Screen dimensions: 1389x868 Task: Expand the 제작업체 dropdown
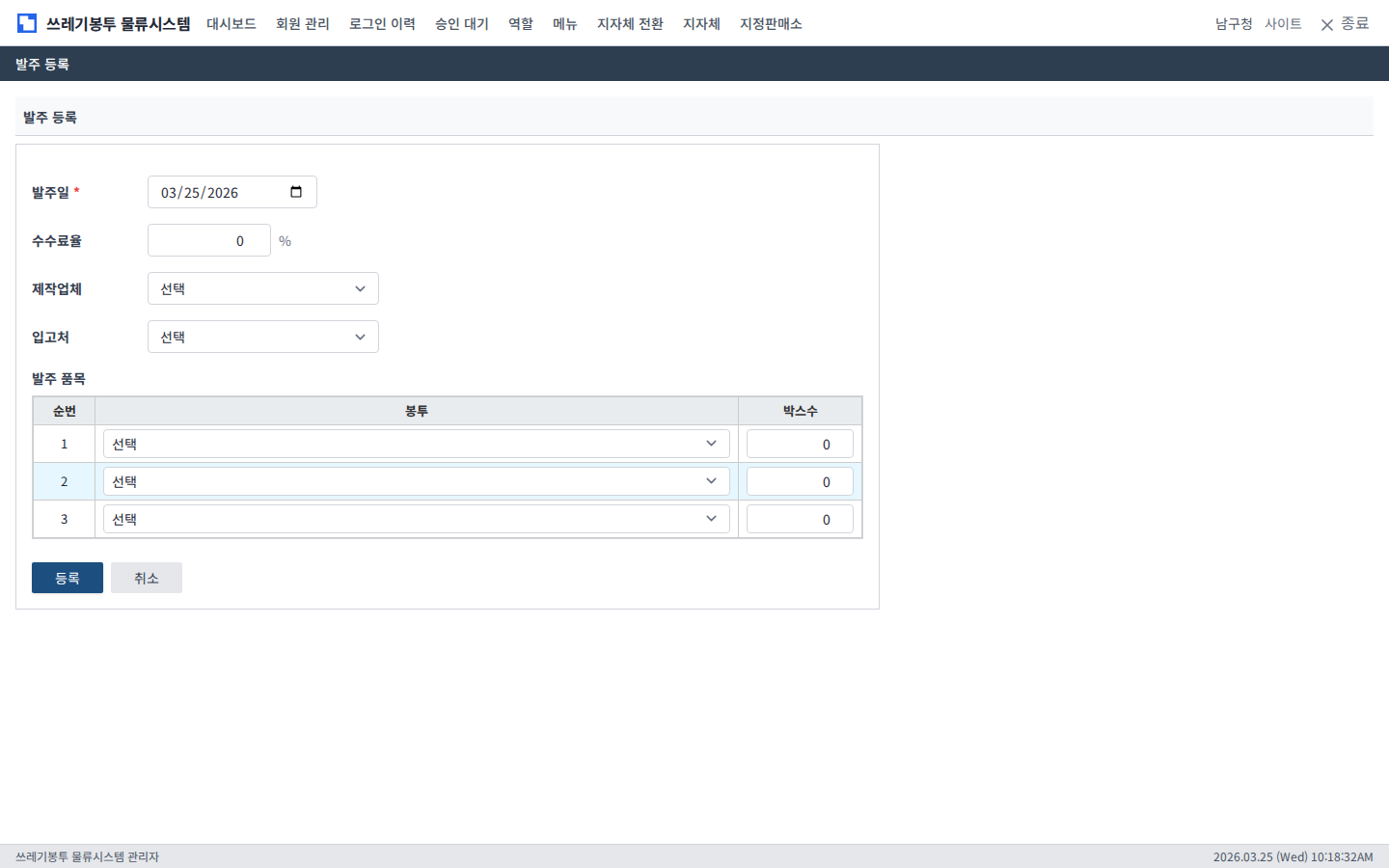(262, 288)
